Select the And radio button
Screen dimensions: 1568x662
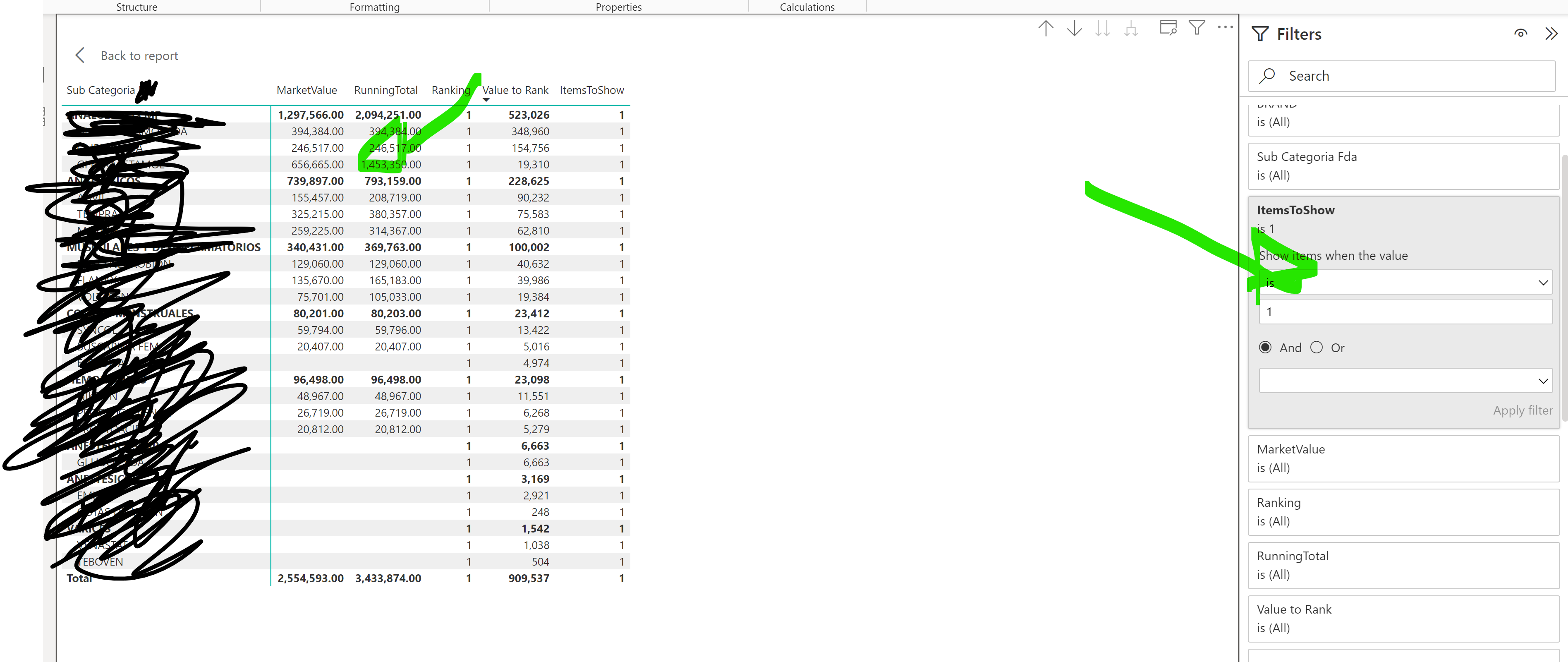pos(1265,347)
